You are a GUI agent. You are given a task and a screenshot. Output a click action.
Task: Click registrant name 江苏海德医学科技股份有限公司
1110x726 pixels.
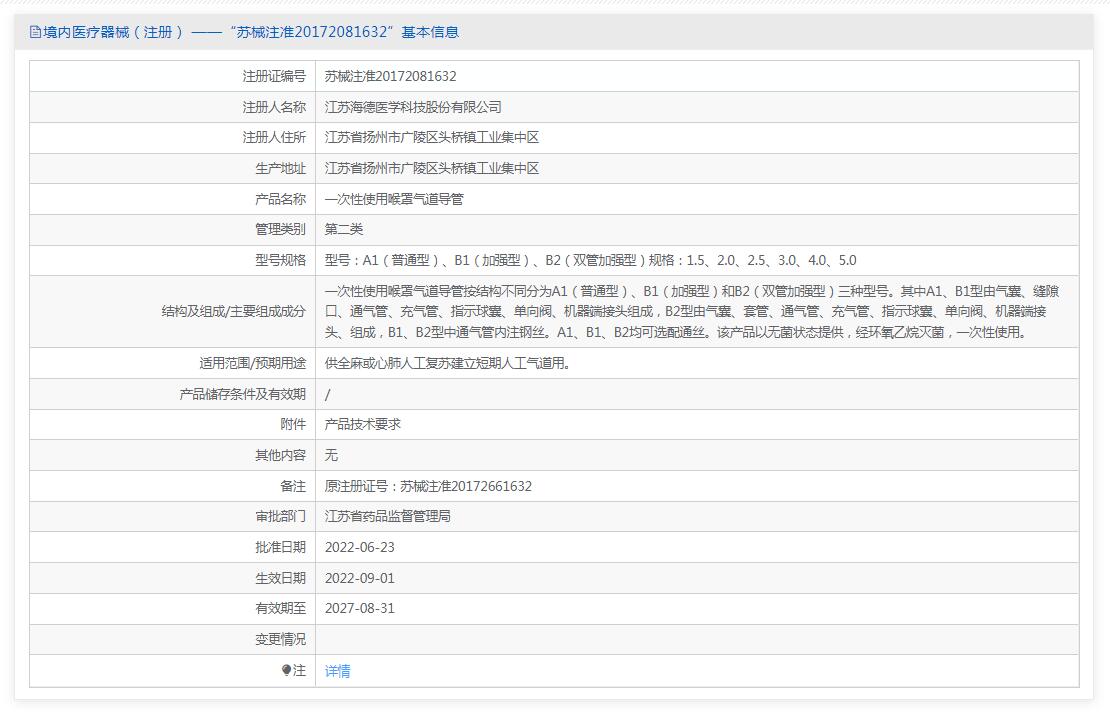(413, 107)
